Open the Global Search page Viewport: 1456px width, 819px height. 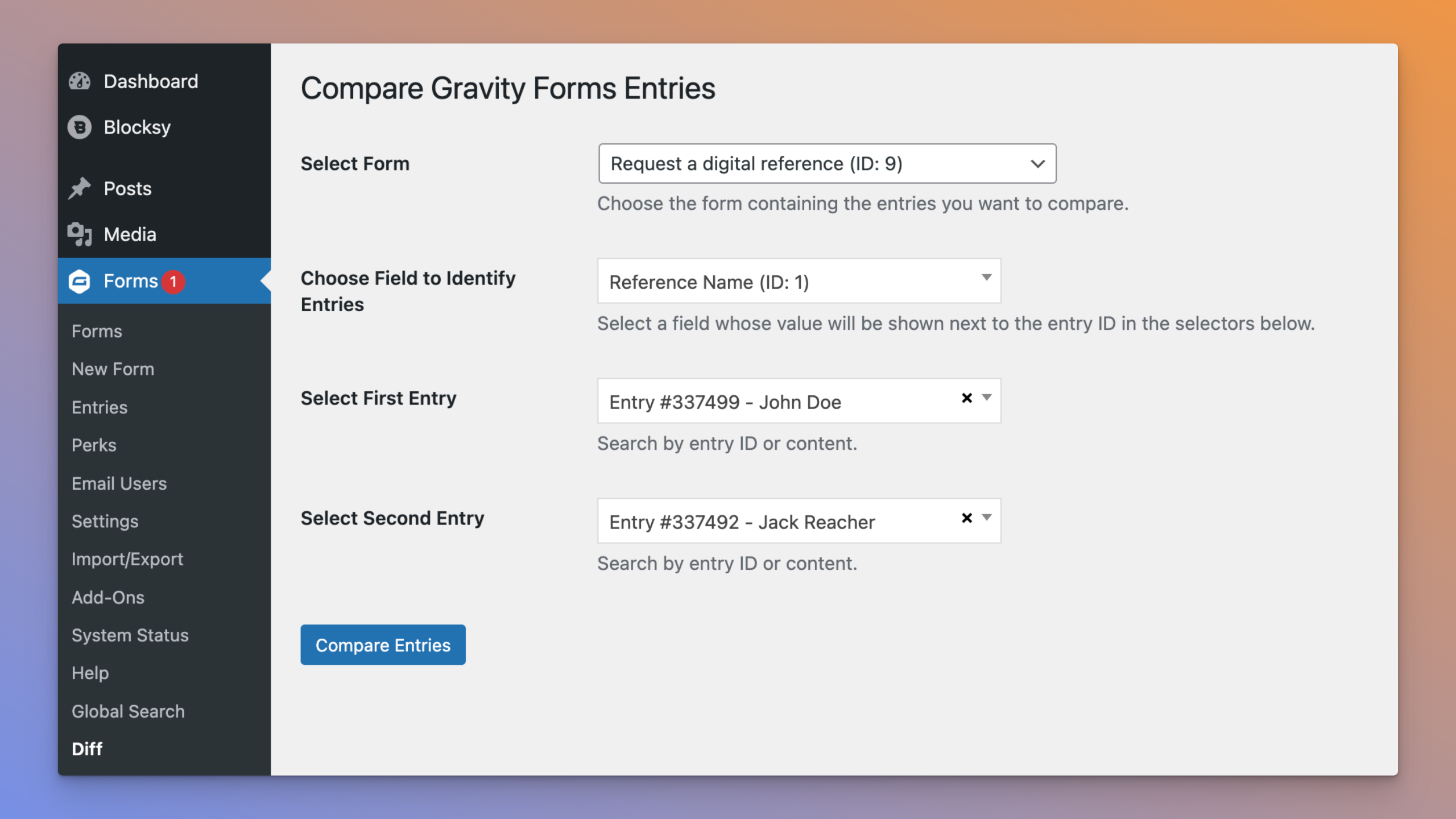(x=128, y=712)
